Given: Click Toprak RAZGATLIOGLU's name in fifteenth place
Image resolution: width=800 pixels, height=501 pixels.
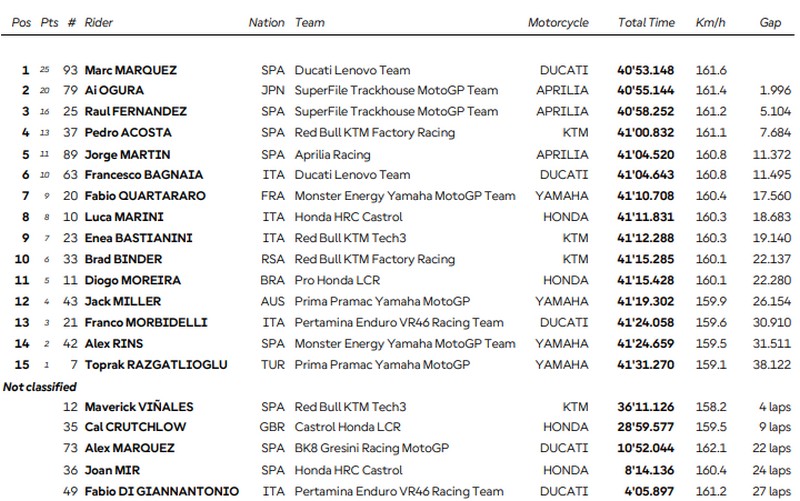Looking at the screenshot, I should [x=156, y=365].
